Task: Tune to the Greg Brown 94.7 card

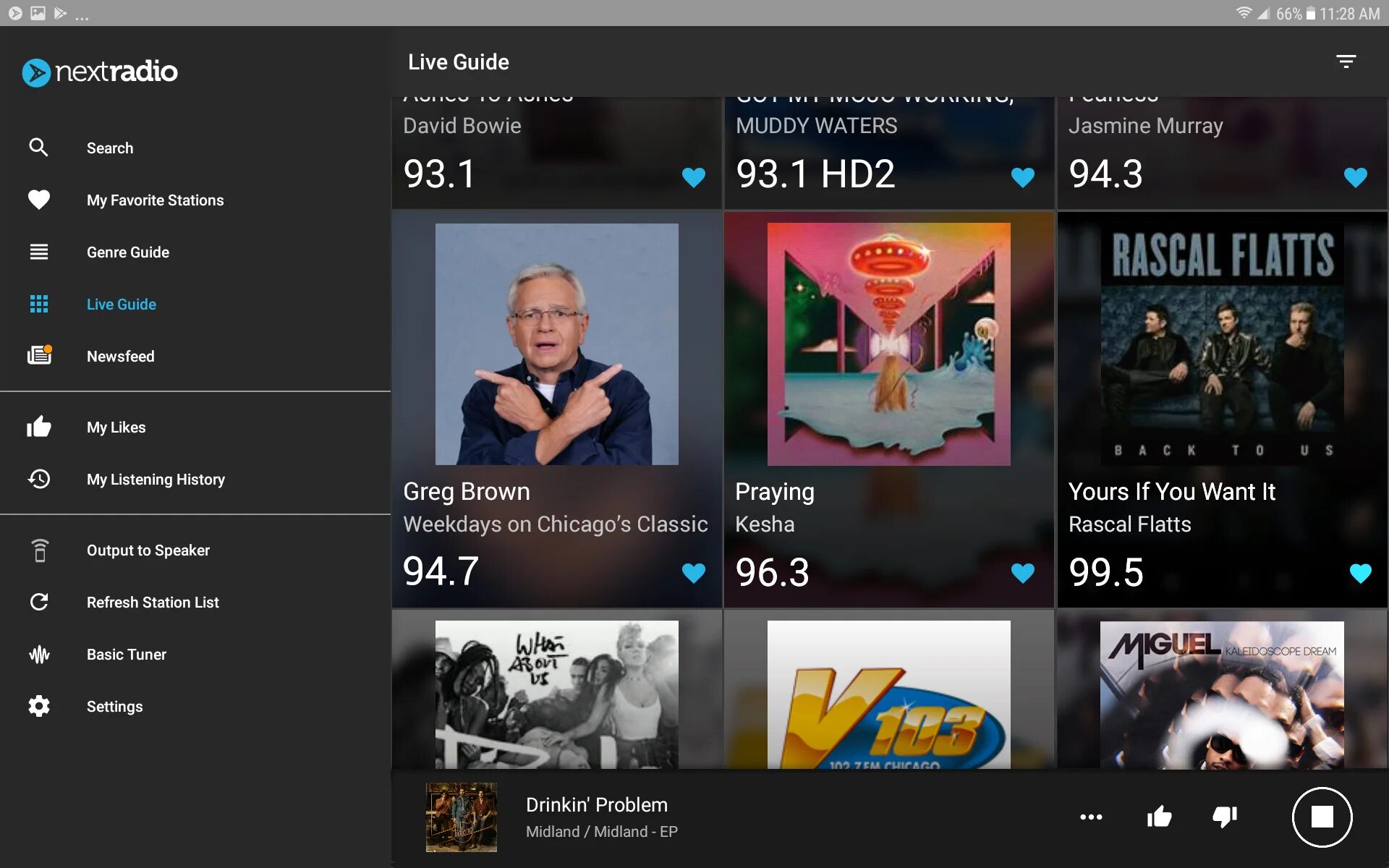Action: pos(556,409)
